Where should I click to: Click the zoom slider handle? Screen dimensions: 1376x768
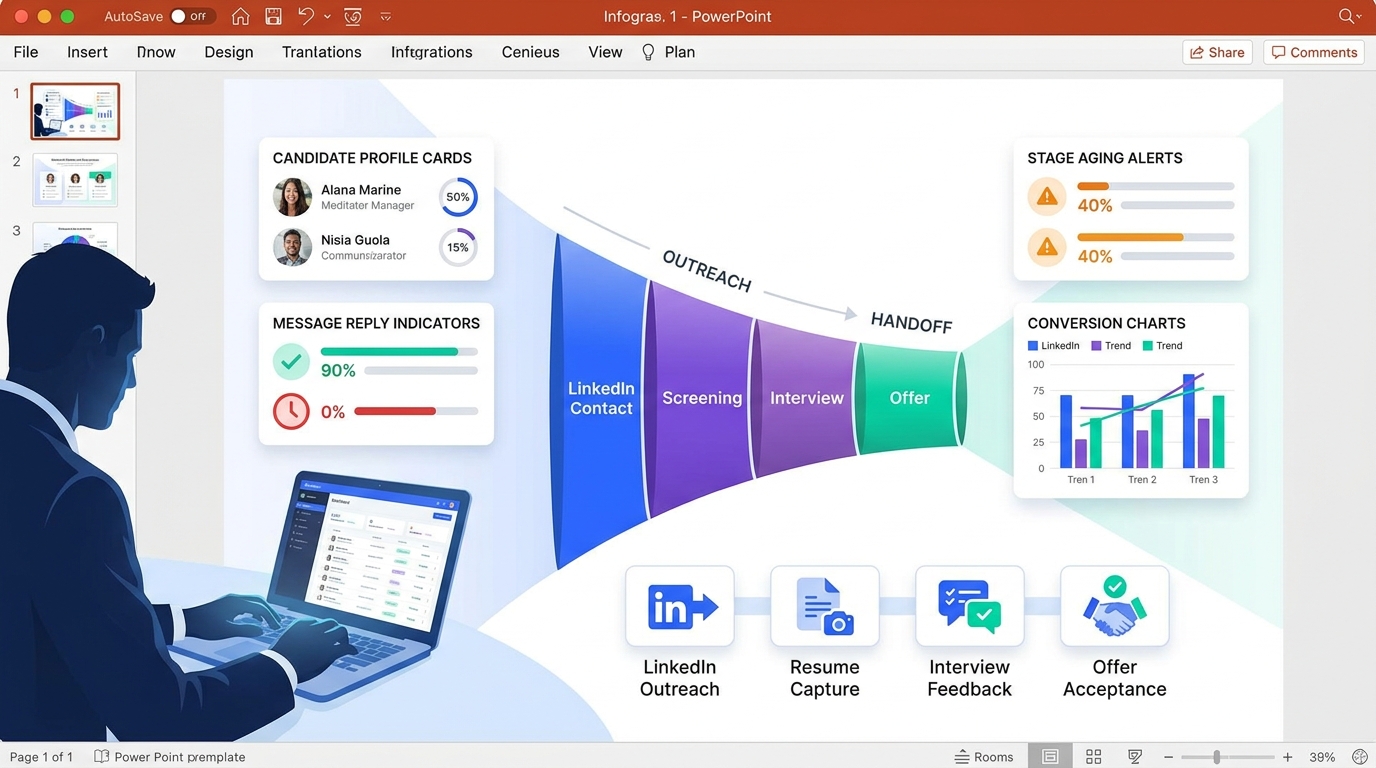(x=1217, y=758)
